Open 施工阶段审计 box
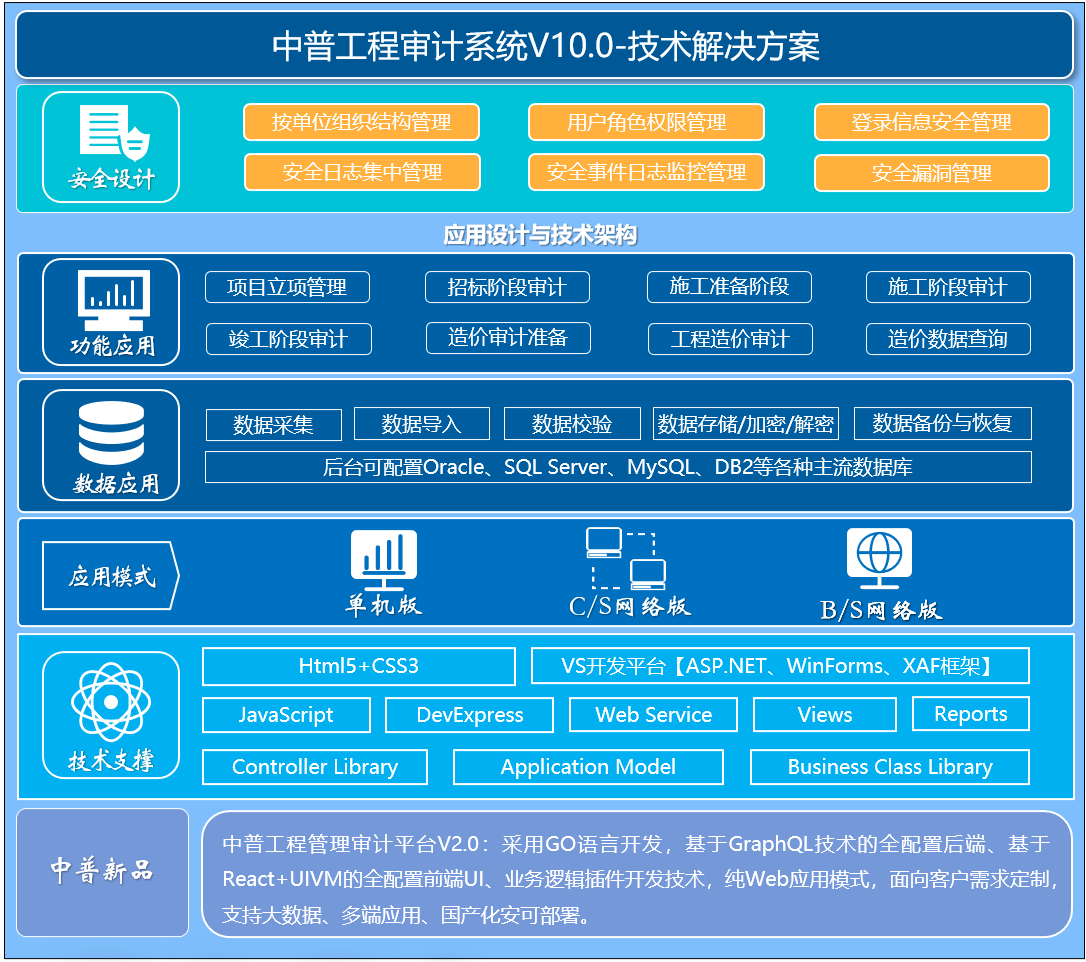Image resolution: width=1086 pixels, height=962 pixels. tap(948, 287)
